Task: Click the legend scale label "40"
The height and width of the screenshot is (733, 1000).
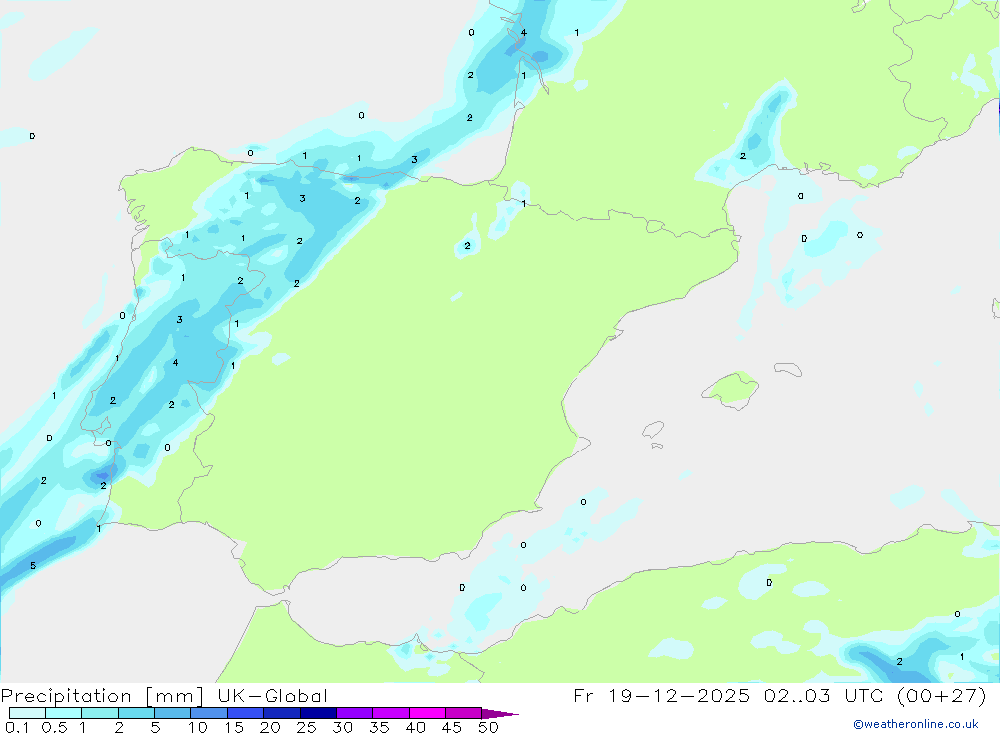Action: (x=415, y=727)
